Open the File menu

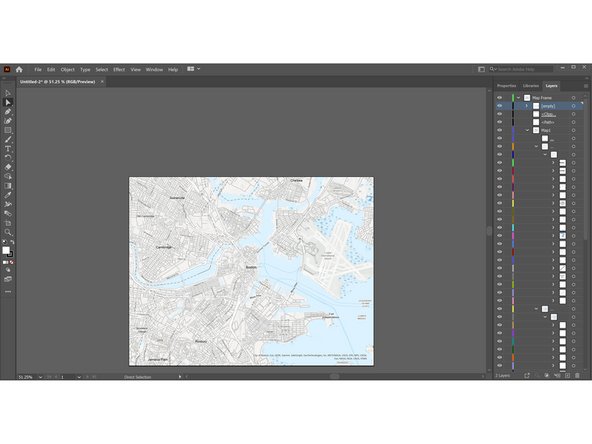pyautogui.click(x=38, y=69)
